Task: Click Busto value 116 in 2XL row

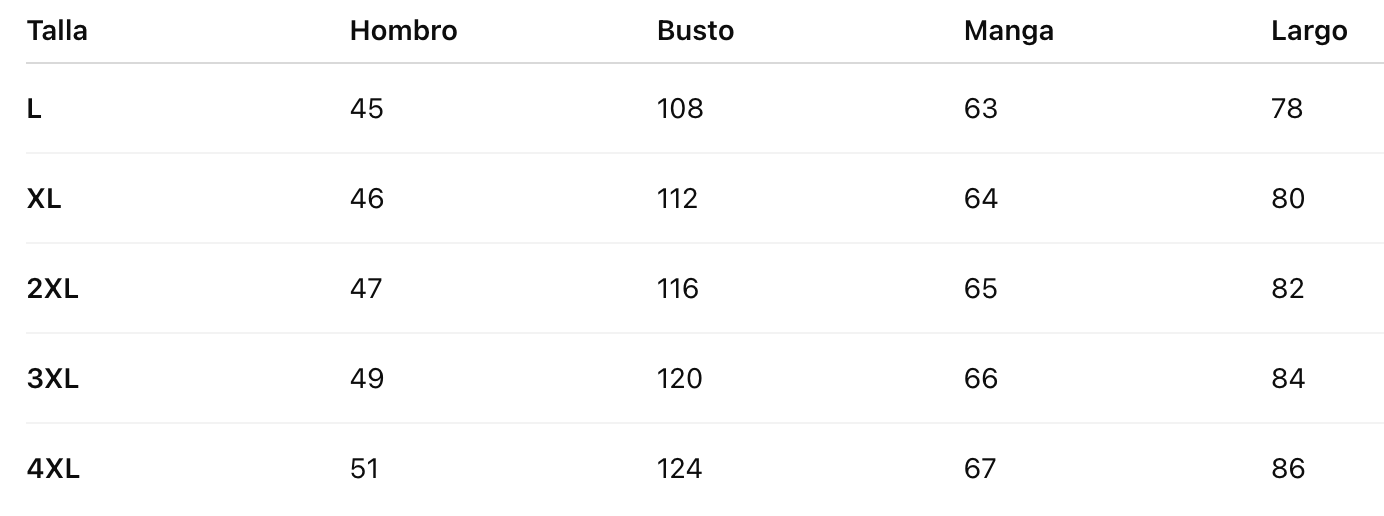Action: (678, 289)
